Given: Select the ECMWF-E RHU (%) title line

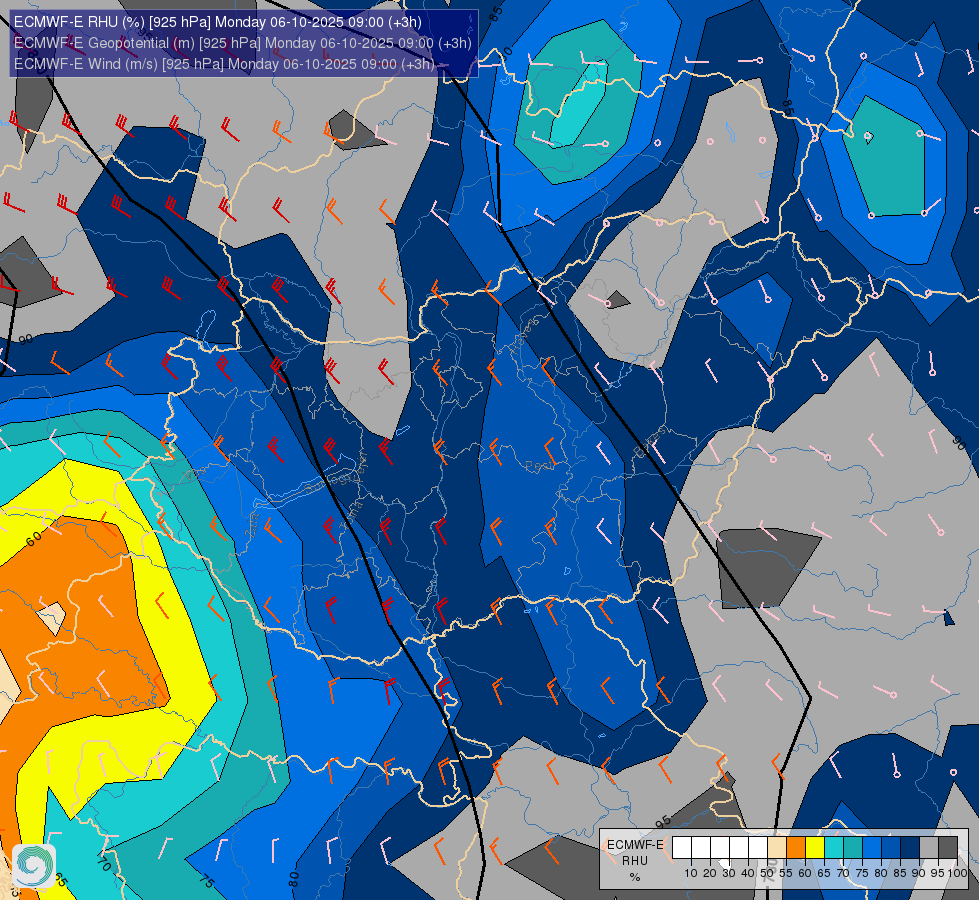Looking at the screenshot, I should pos(217,22).
